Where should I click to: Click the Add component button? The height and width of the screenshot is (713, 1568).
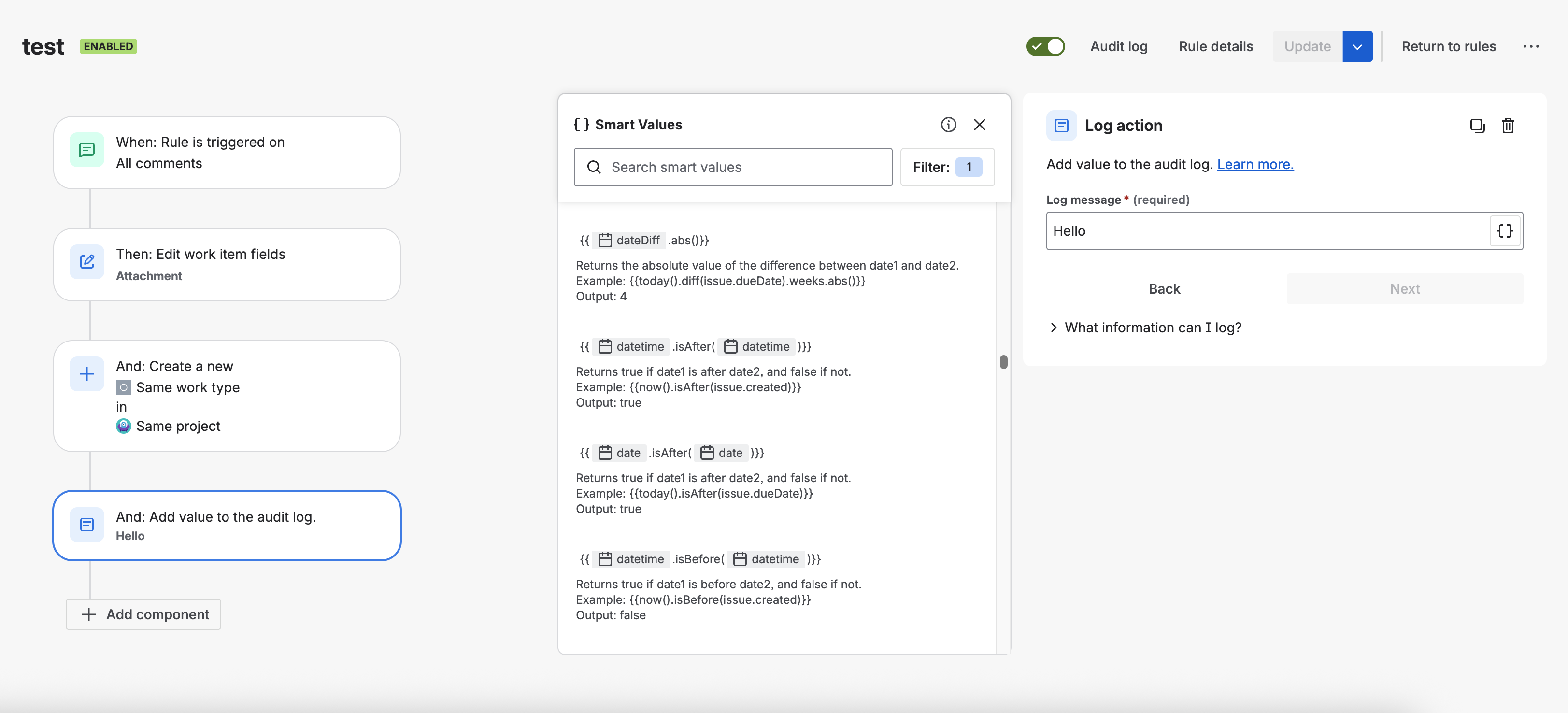pyautogui.click(x=143, y=614)
